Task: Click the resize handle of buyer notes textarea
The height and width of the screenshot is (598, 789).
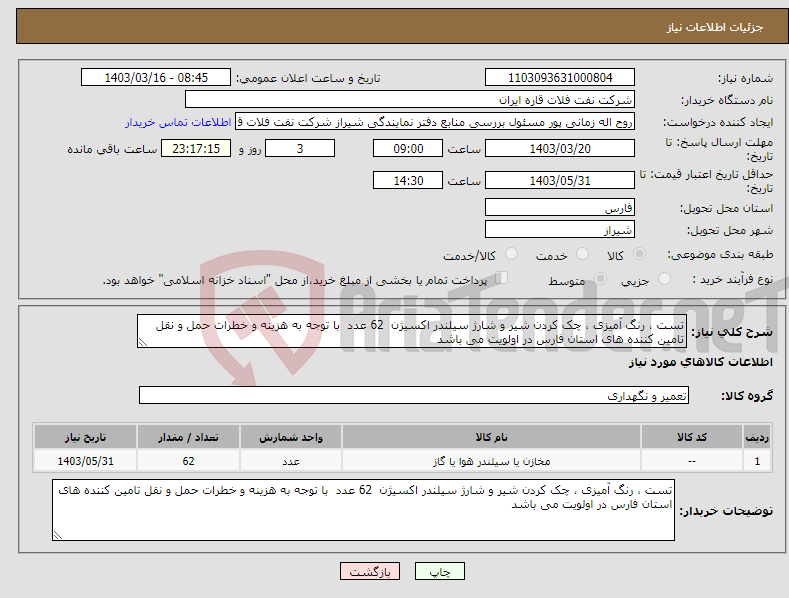Action: [58, 535]
